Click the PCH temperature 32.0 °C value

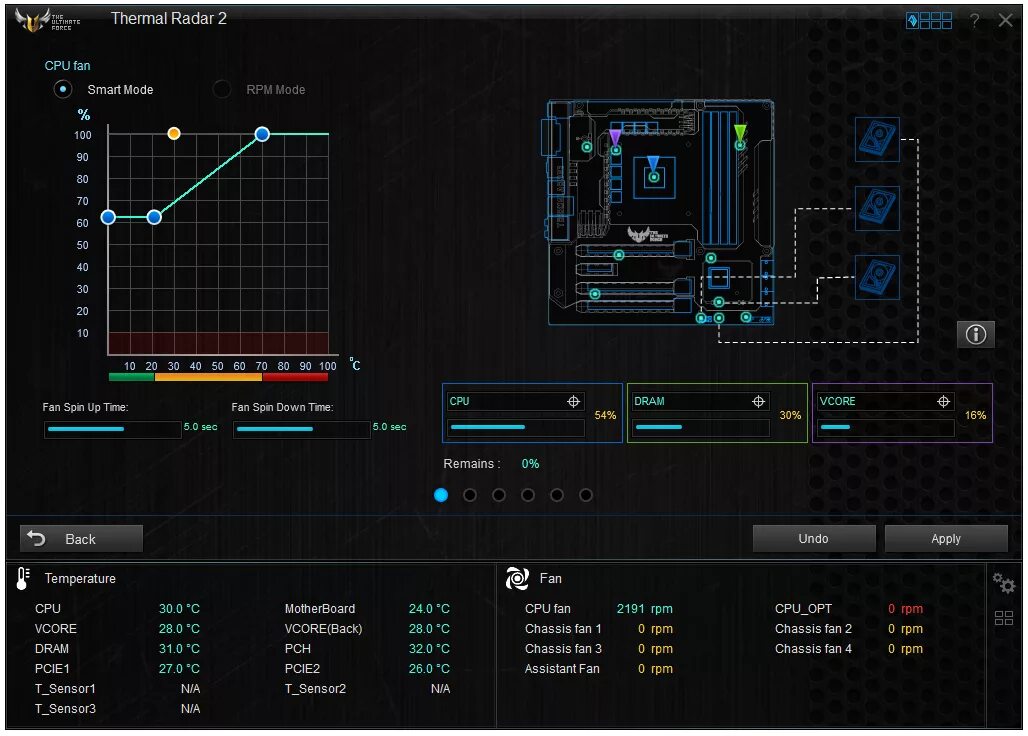tap(429, 648)
